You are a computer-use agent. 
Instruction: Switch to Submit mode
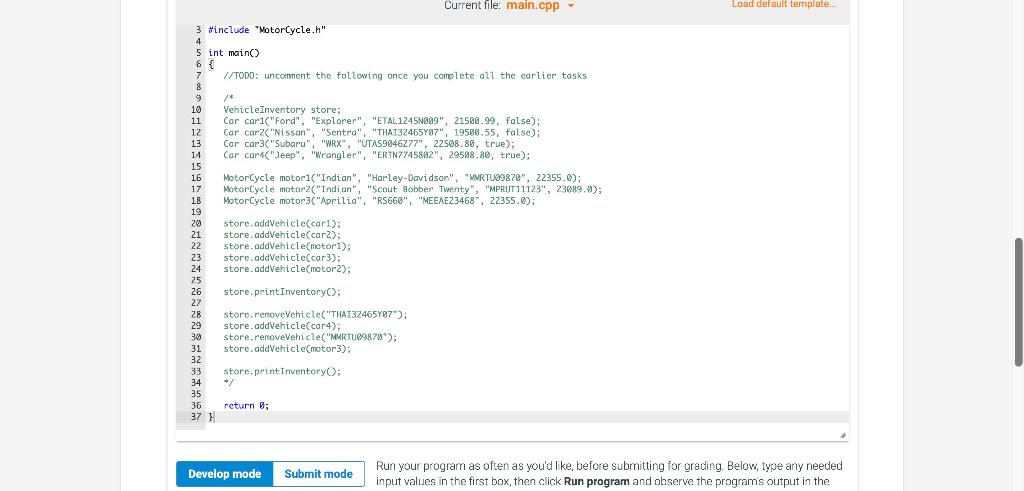click(319, 474)
